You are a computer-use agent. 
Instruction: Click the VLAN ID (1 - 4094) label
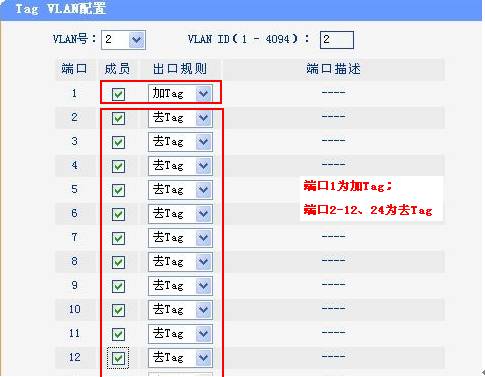(x=249, y=39)
